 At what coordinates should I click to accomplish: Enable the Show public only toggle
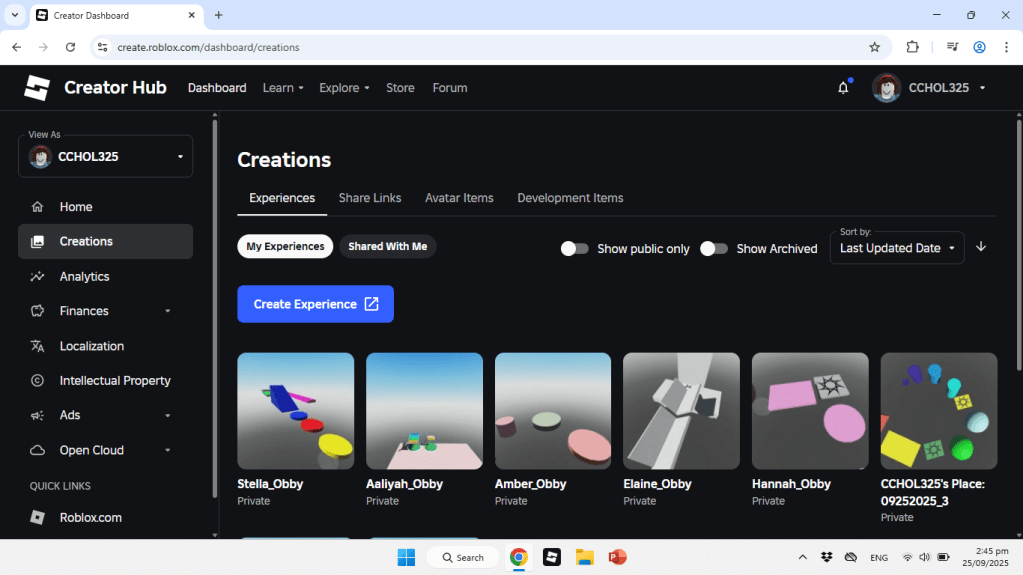(574, 248)
